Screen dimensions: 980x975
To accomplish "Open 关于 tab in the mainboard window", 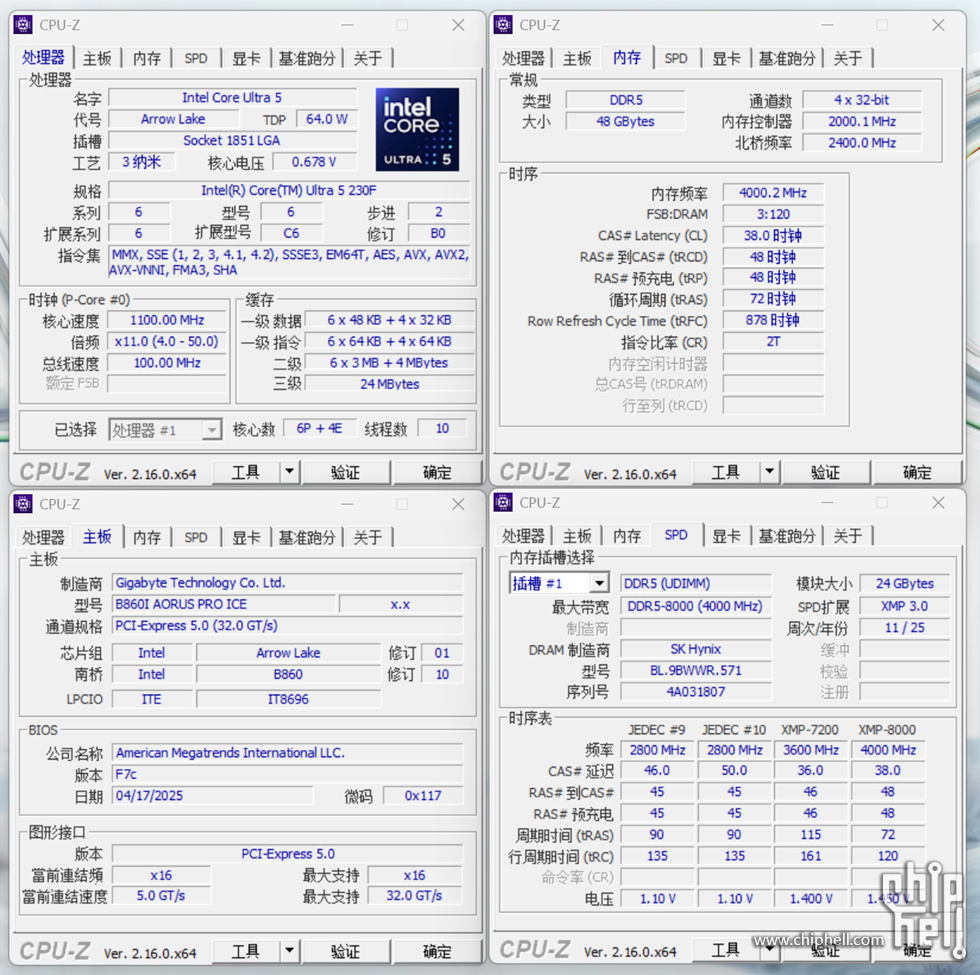I will [368, 538].
